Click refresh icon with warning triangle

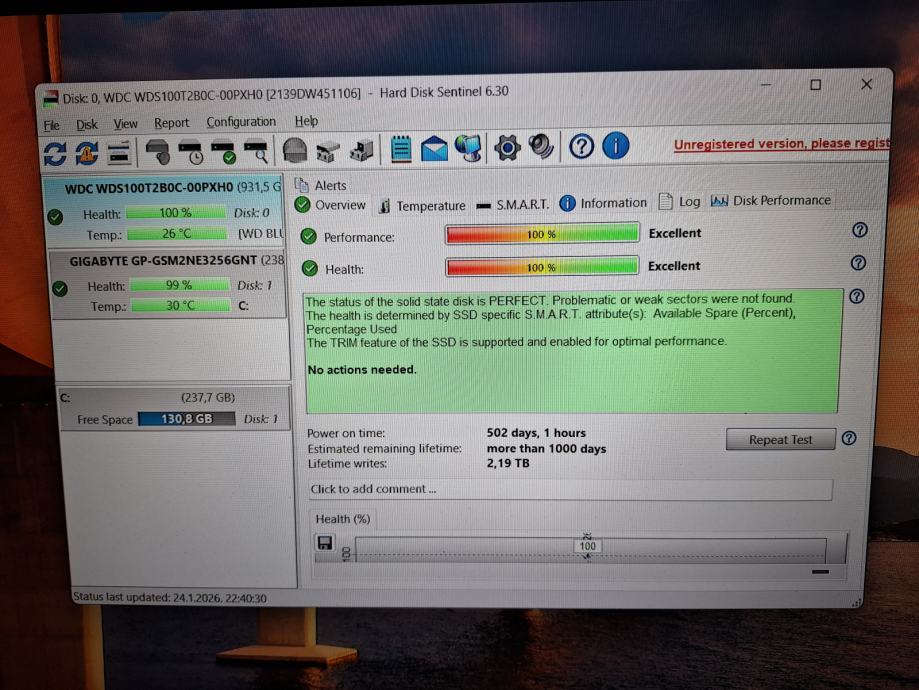[x=86, y=154]
